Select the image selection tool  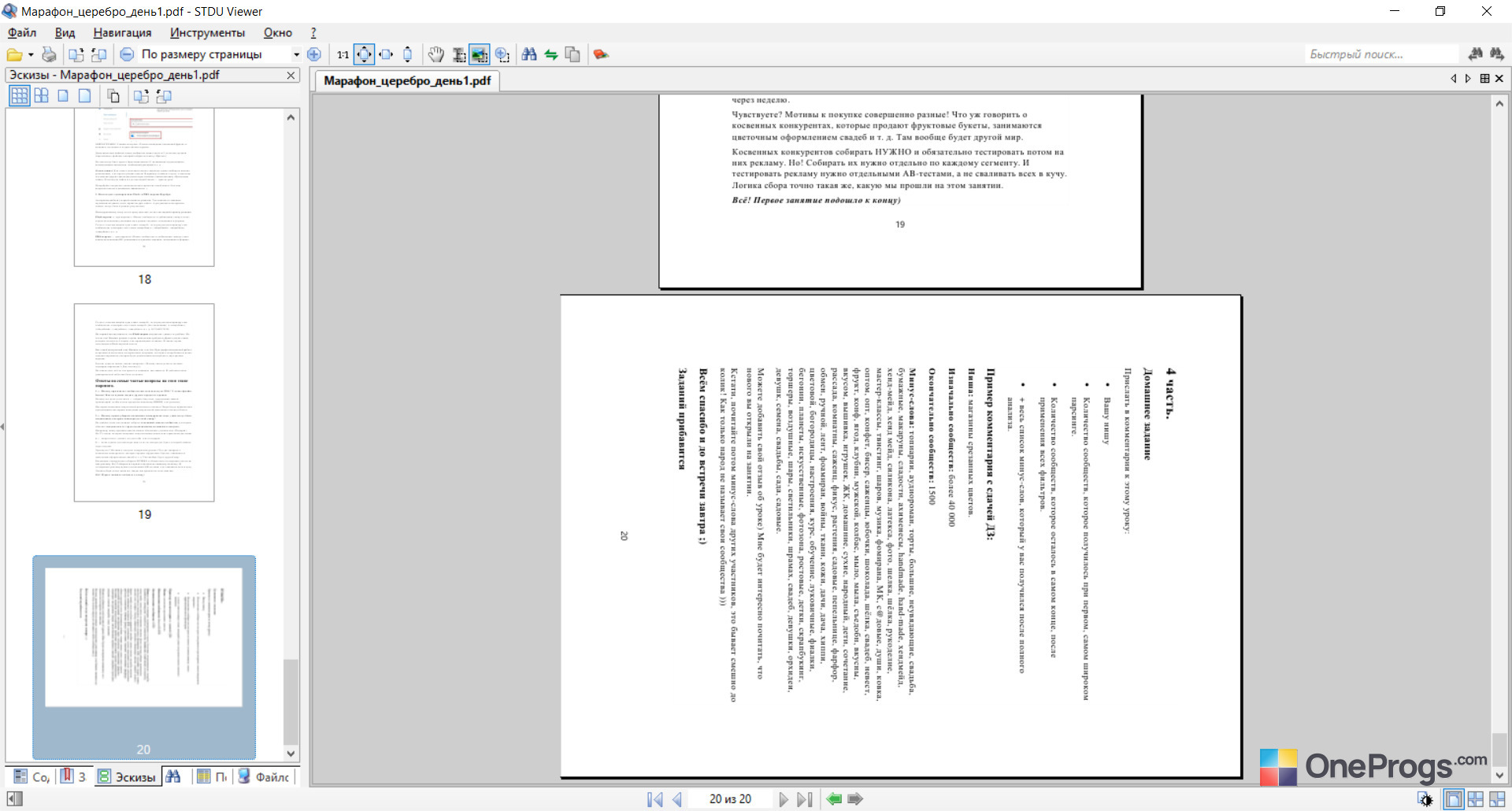pyautogui.click(x=479, y=54)
